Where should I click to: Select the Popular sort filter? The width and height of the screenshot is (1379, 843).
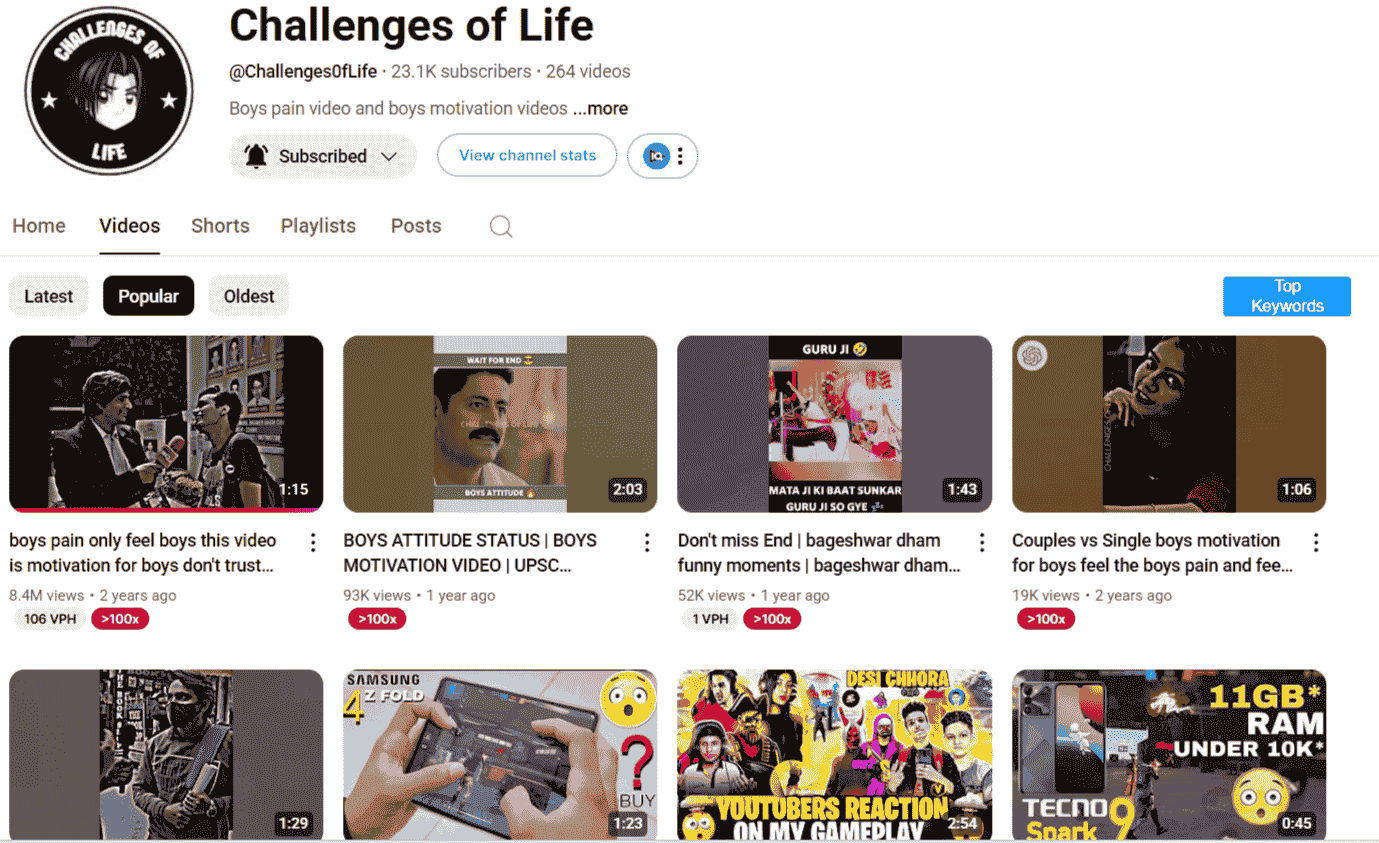point(148,296)
